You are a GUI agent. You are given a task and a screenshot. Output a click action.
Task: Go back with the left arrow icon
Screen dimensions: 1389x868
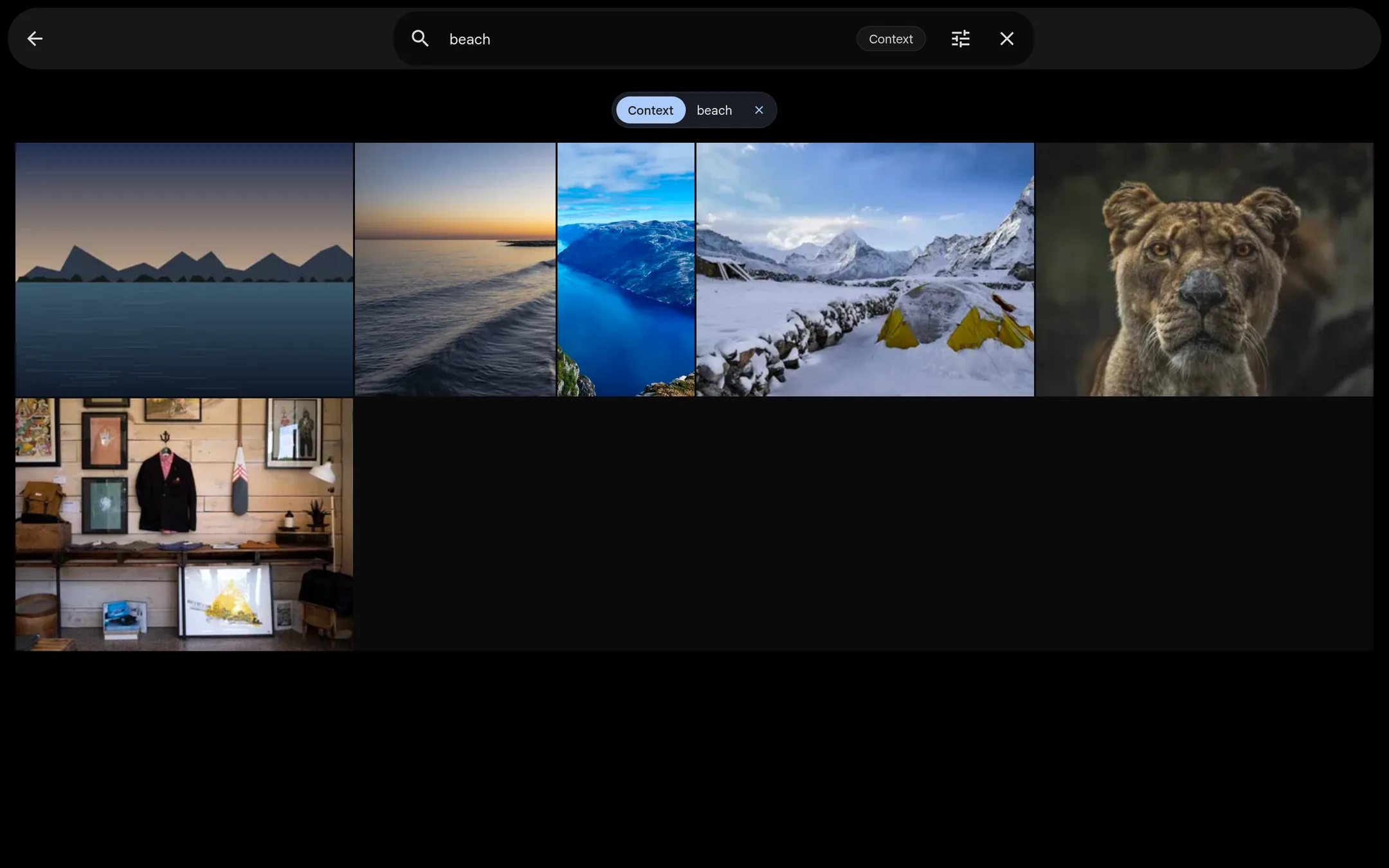[35, 39]
